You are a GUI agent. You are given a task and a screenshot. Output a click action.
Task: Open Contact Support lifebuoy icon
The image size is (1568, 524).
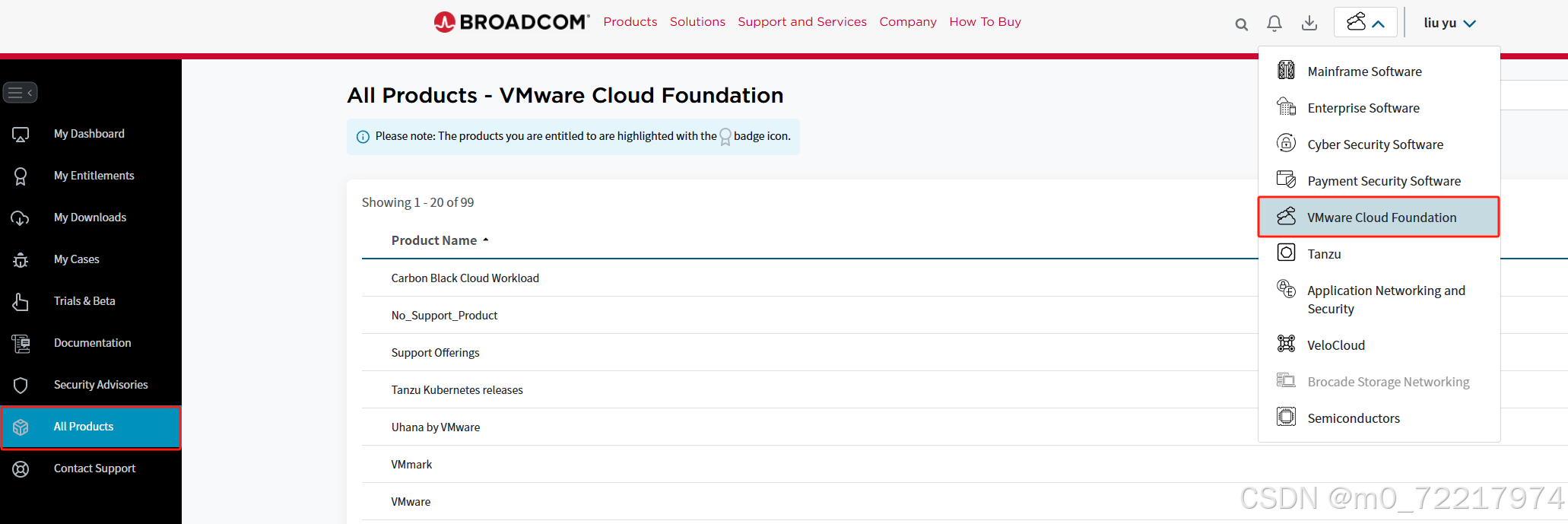(x=21, y=469)
